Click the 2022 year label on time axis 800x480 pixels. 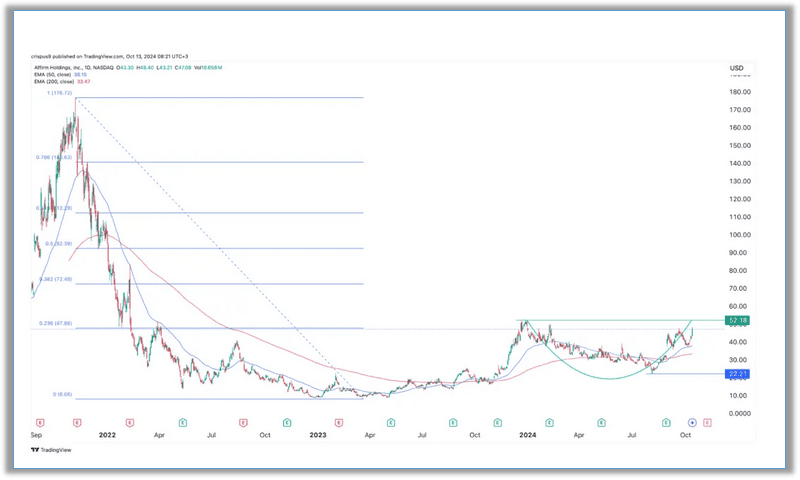(107, 435)
